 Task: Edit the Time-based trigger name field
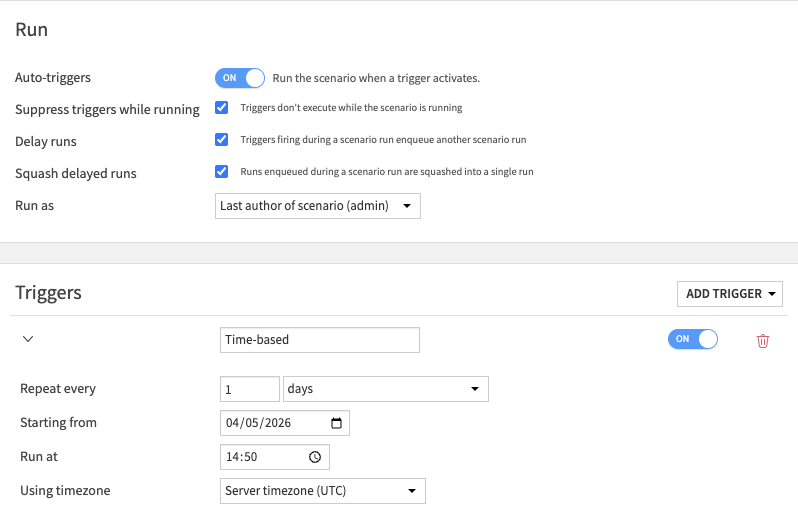click(320, 340)
